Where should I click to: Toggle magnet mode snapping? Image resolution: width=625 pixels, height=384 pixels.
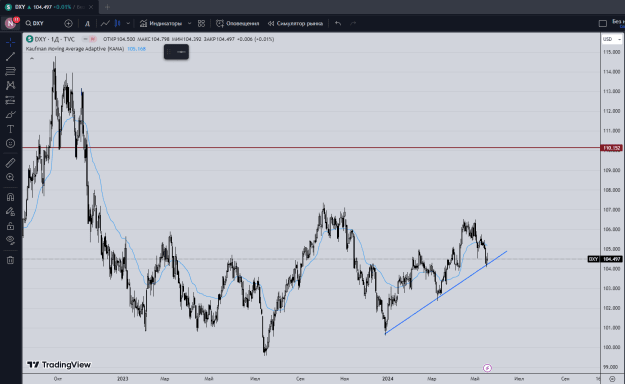point(10,197)
